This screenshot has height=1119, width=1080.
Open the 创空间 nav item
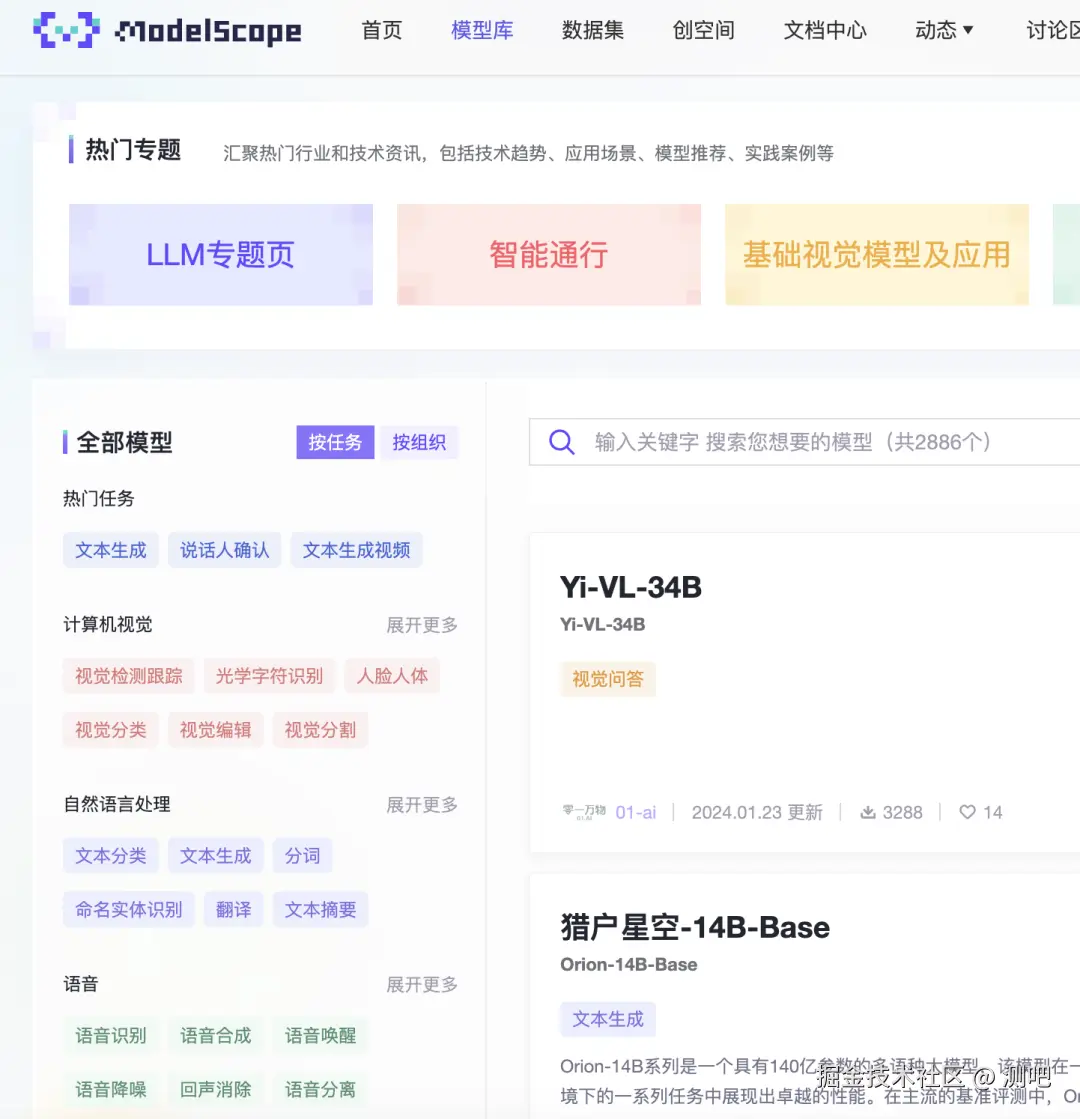704,30
